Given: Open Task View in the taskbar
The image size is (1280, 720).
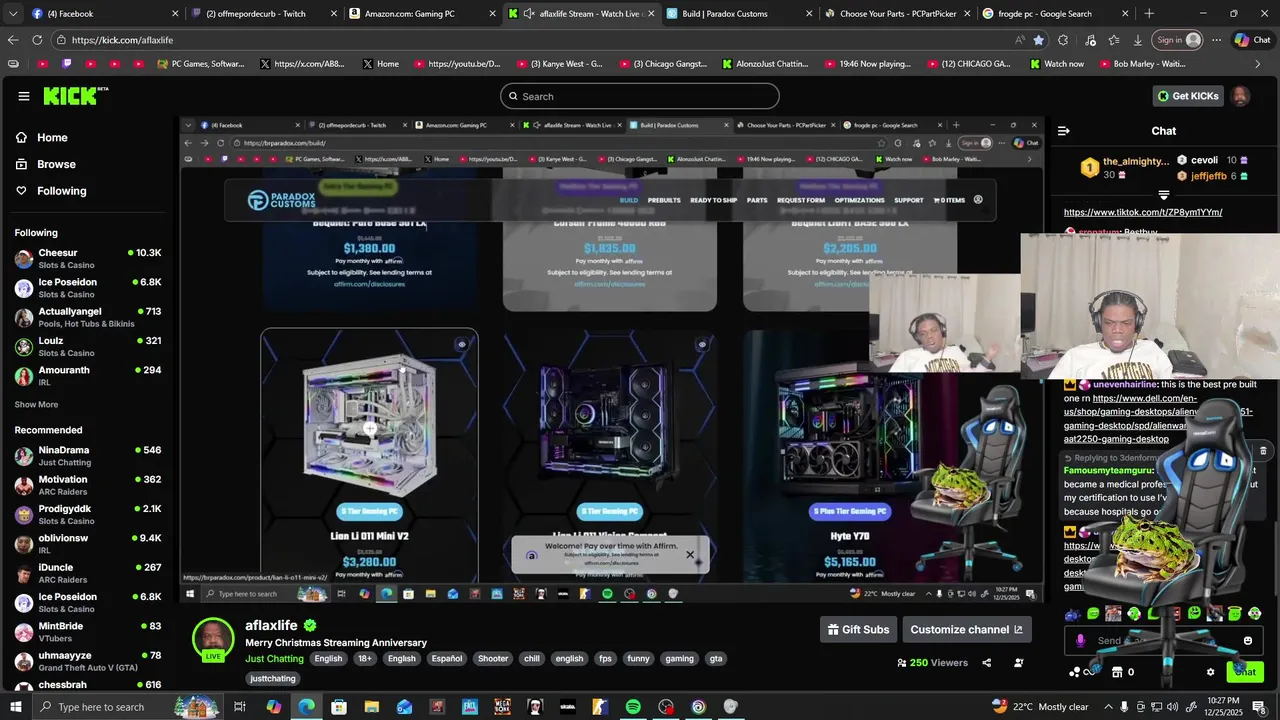Looking at the screenshot, I should (x=240, y=707).
